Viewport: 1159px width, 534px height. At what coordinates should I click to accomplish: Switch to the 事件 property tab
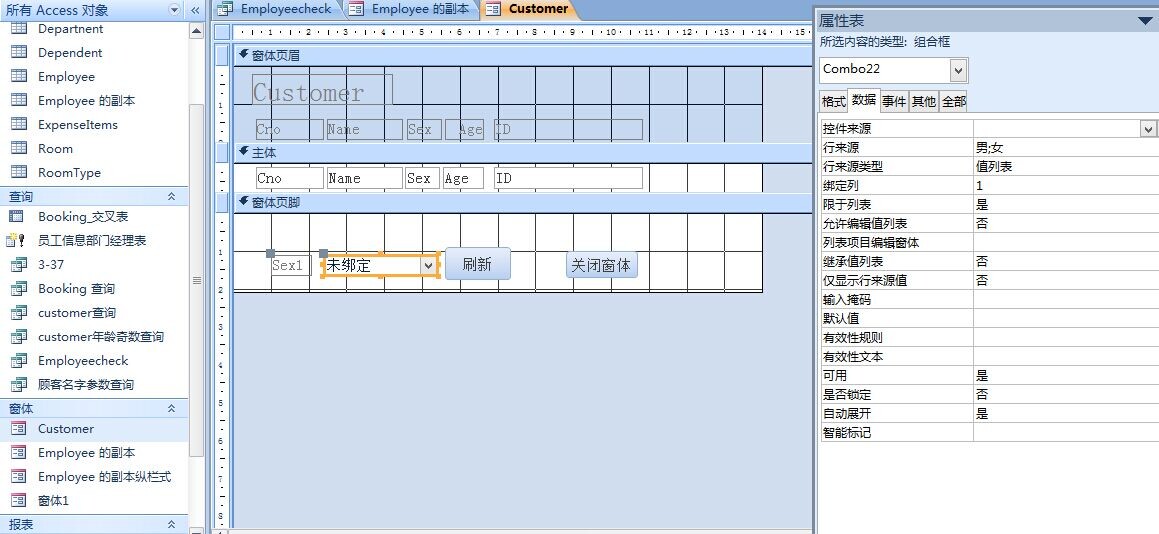coord(893,101)
